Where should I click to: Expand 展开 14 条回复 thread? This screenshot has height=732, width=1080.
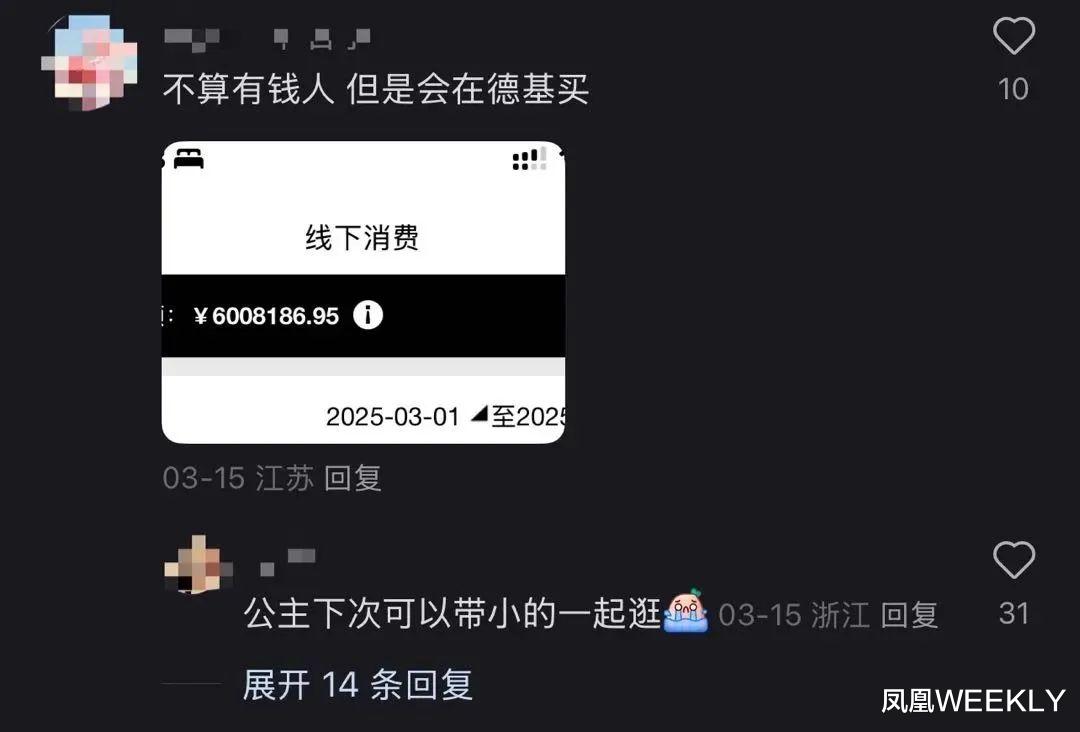point(357,684)
